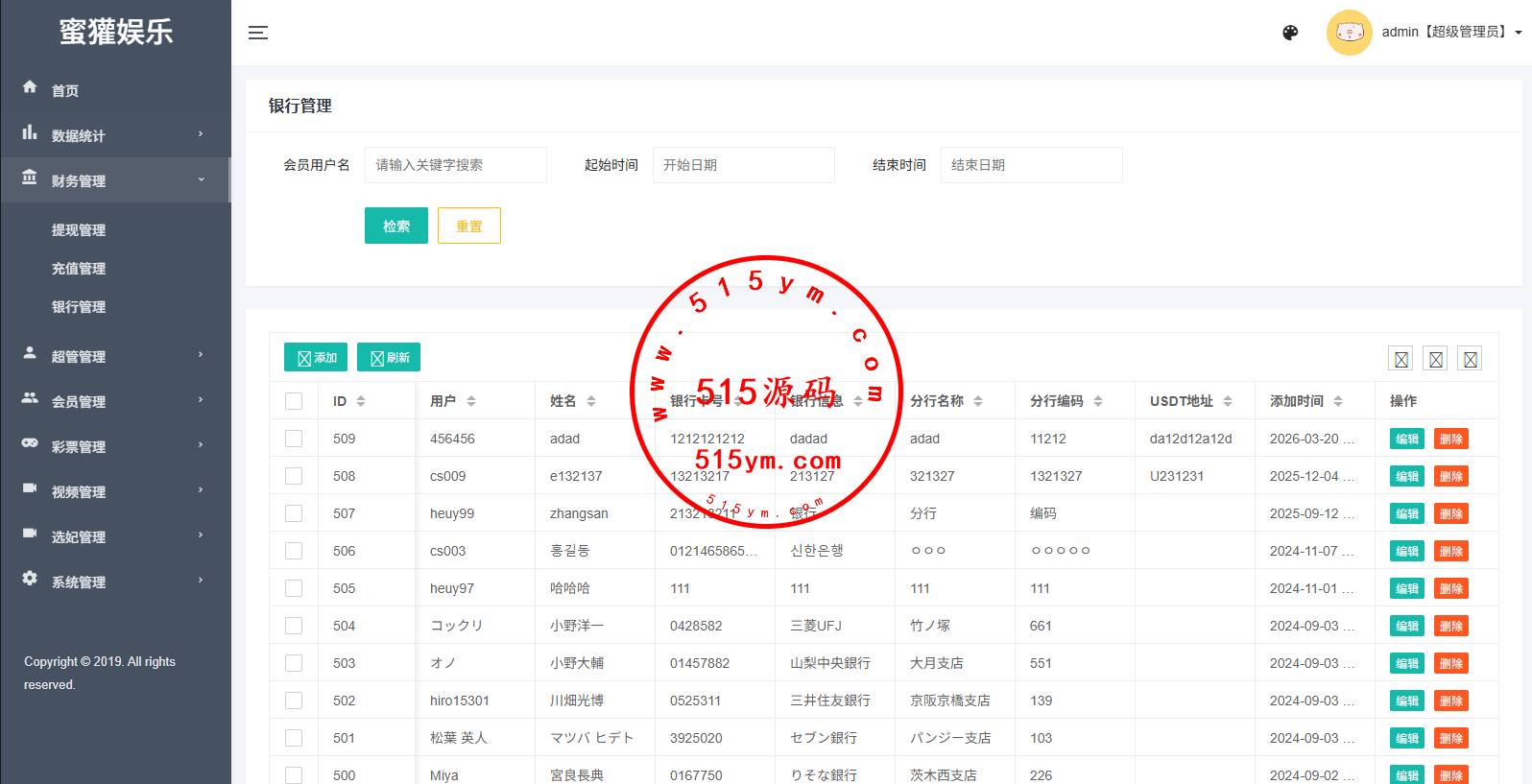Click the 会员用户名 keyword search field
1532x784 pixels.
[x=455, y=165]
